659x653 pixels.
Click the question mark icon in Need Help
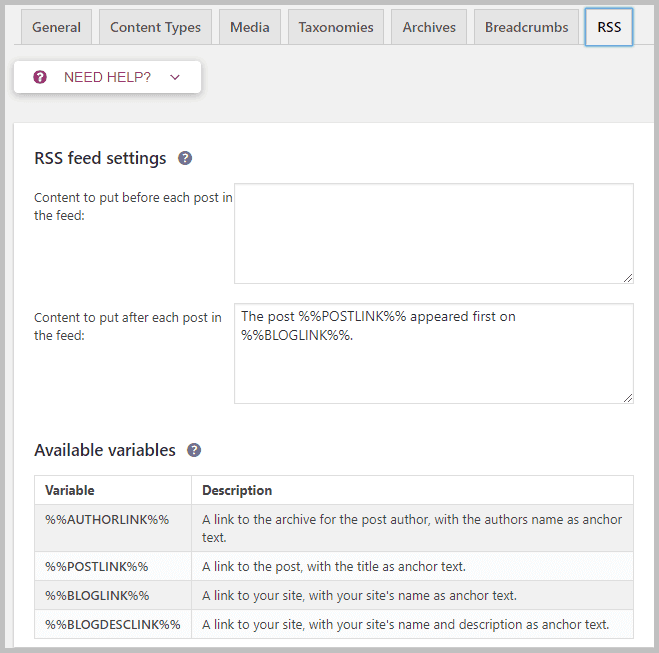pyautogui.click(x=40, y=77)
